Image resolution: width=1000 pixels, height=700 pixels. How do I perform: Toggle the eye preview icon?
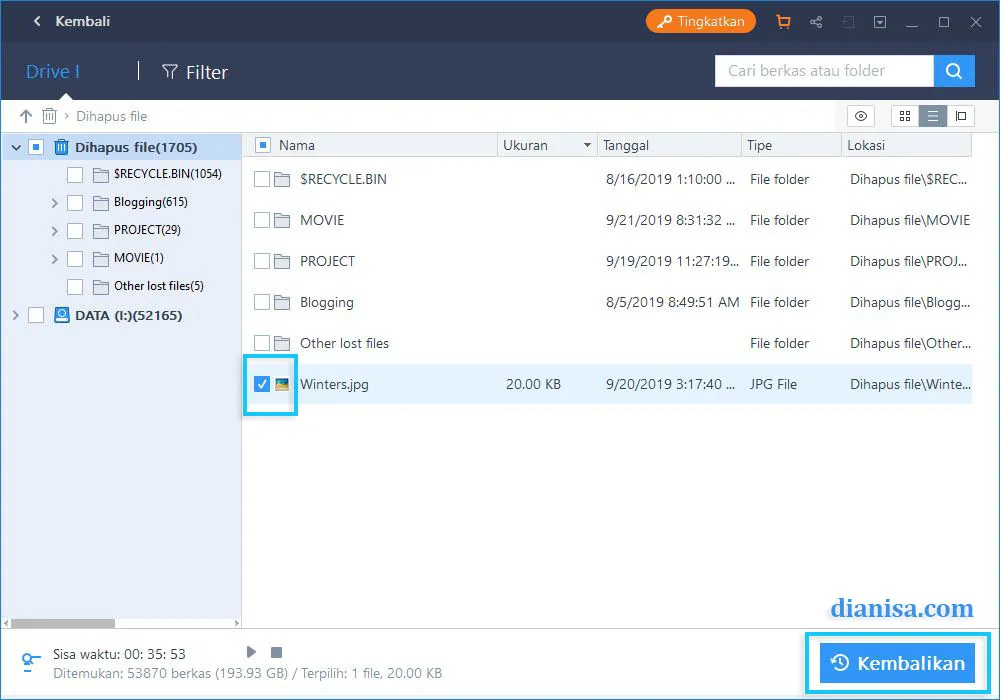pyautogui.click(x=860, y=116)
